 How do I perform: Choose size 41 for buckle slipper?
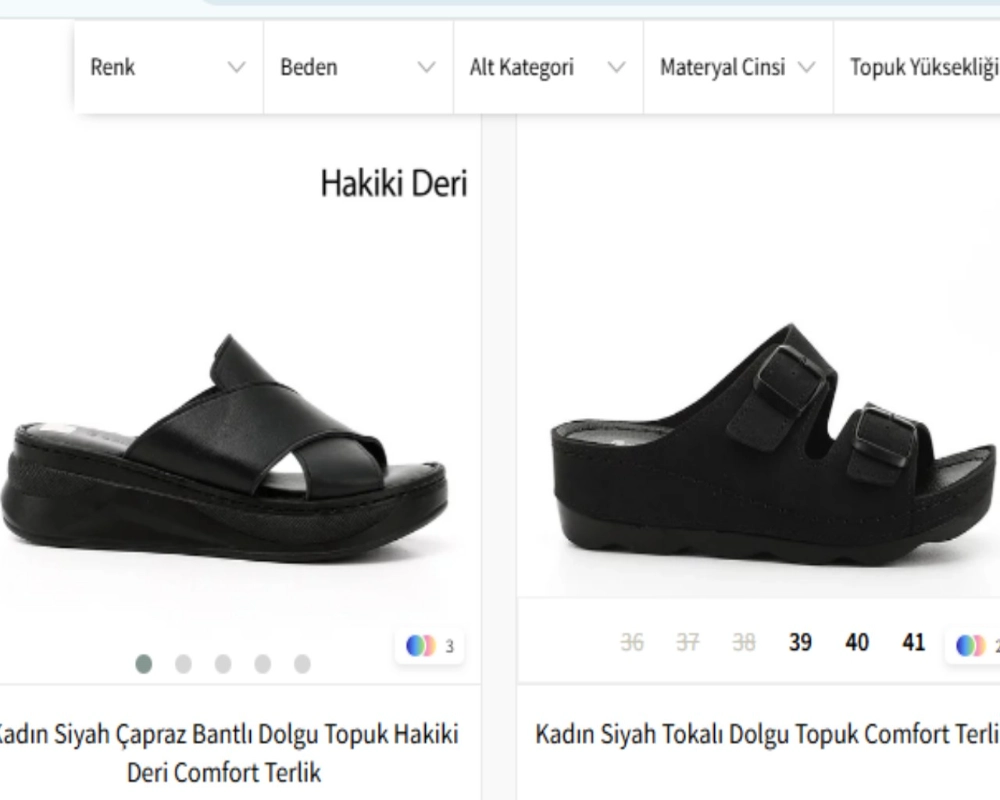(914, 643)
